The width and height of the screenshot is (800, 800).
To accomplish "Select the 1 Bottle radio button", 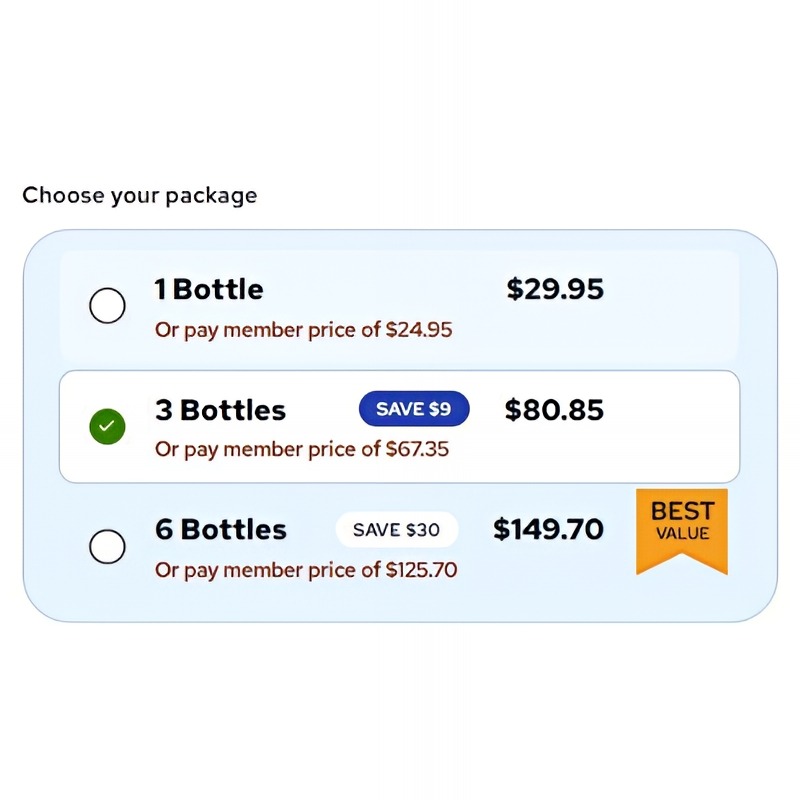I will coord(107,305).
